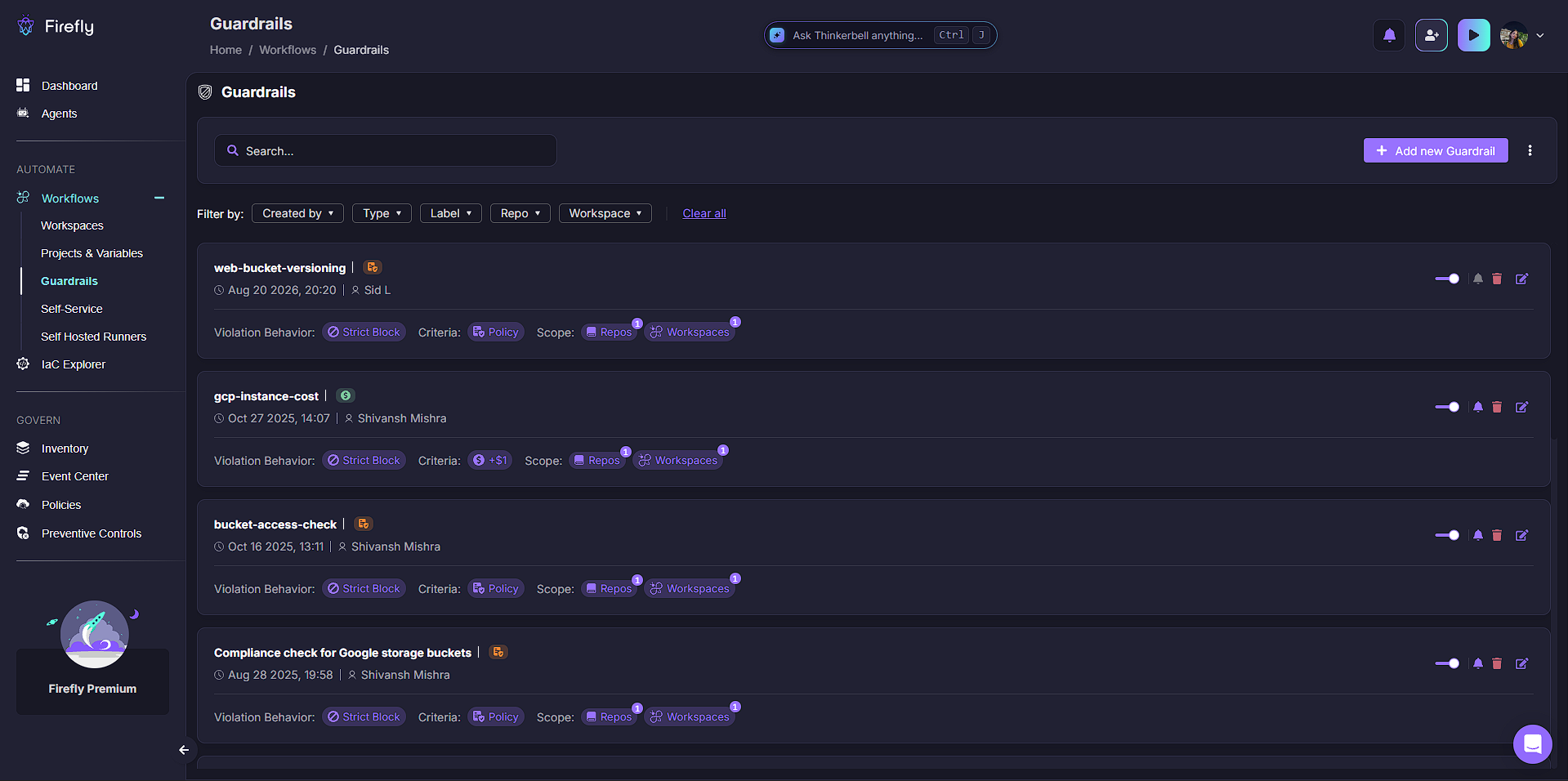Viewport: 1568px width, 781px height.
Task: Click the guardrails Search field
Action: coord(386,150)
